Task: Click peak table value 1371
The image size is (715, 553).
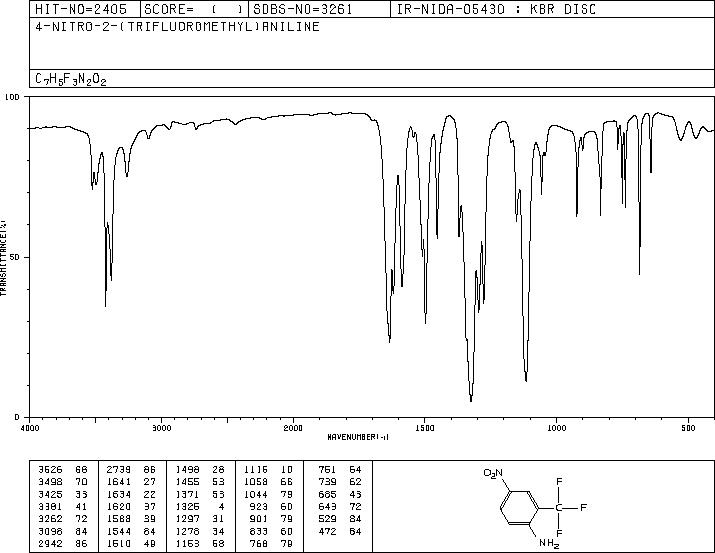Action: click(x=187, y=494)
